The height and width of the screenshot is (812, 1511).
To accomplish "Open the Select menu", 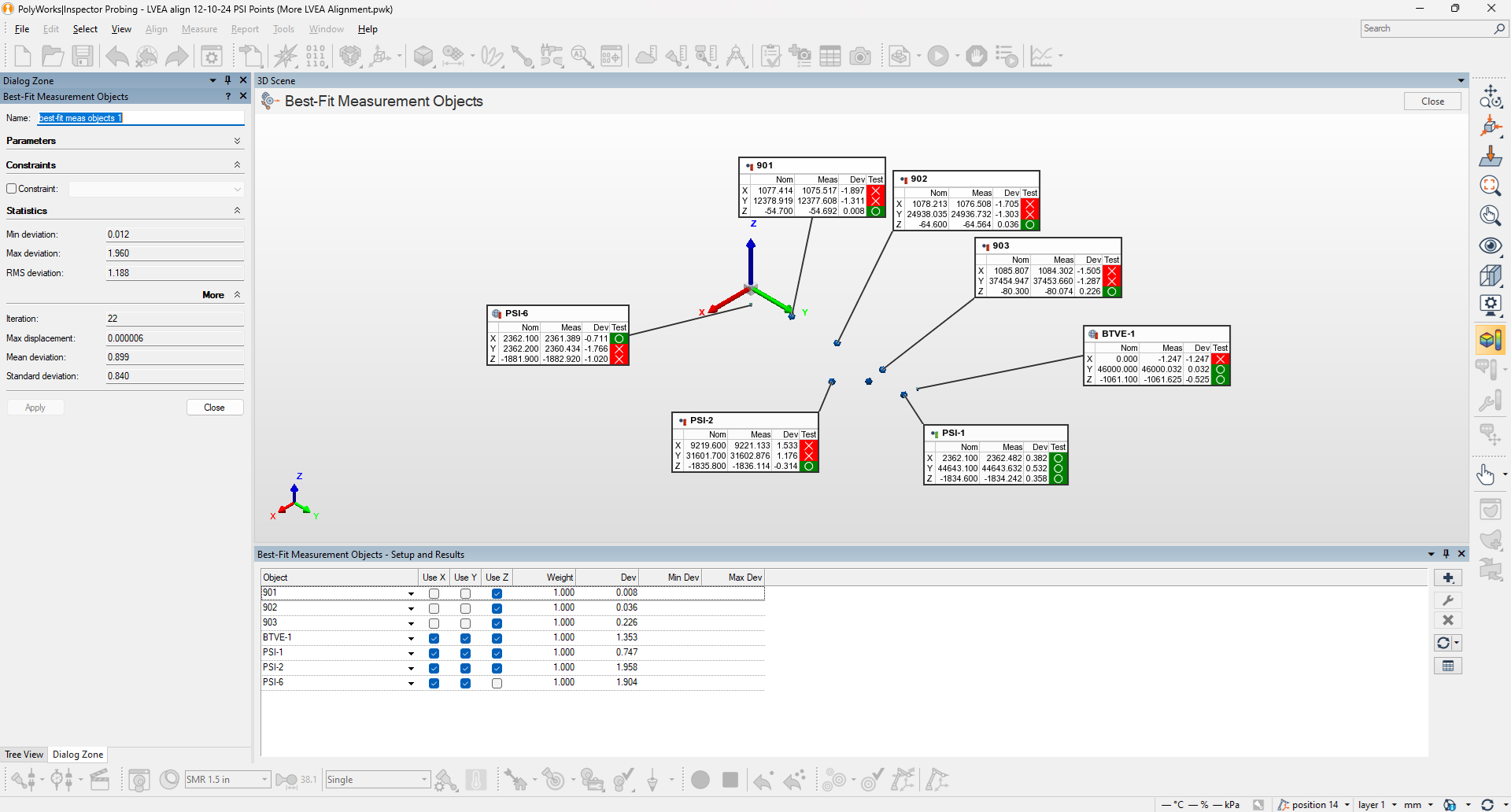I will [x=85, y=29].
